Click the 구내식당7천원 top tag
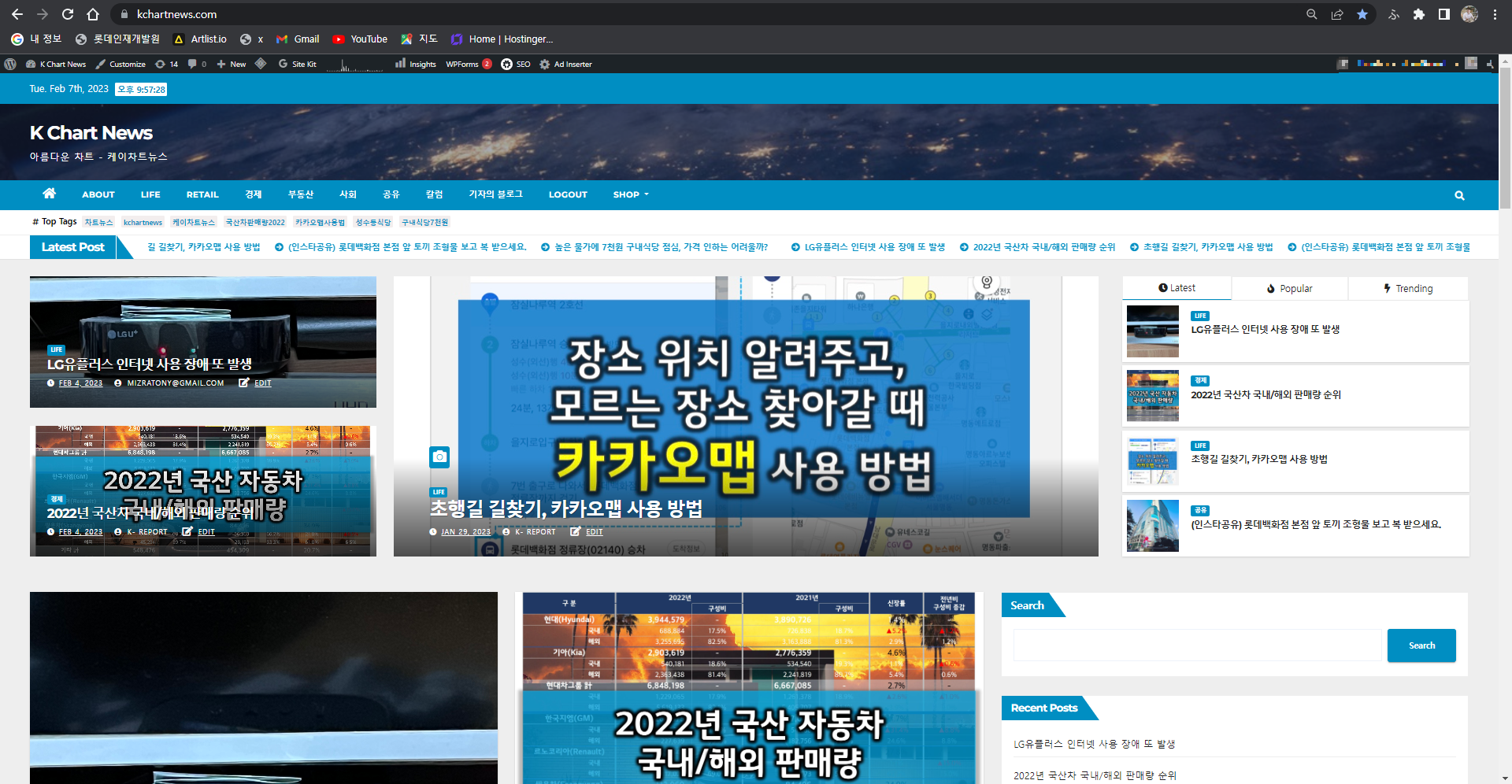Image resolution: width=1512 pixels, height=784 pixels. click(x=424, y=223)
